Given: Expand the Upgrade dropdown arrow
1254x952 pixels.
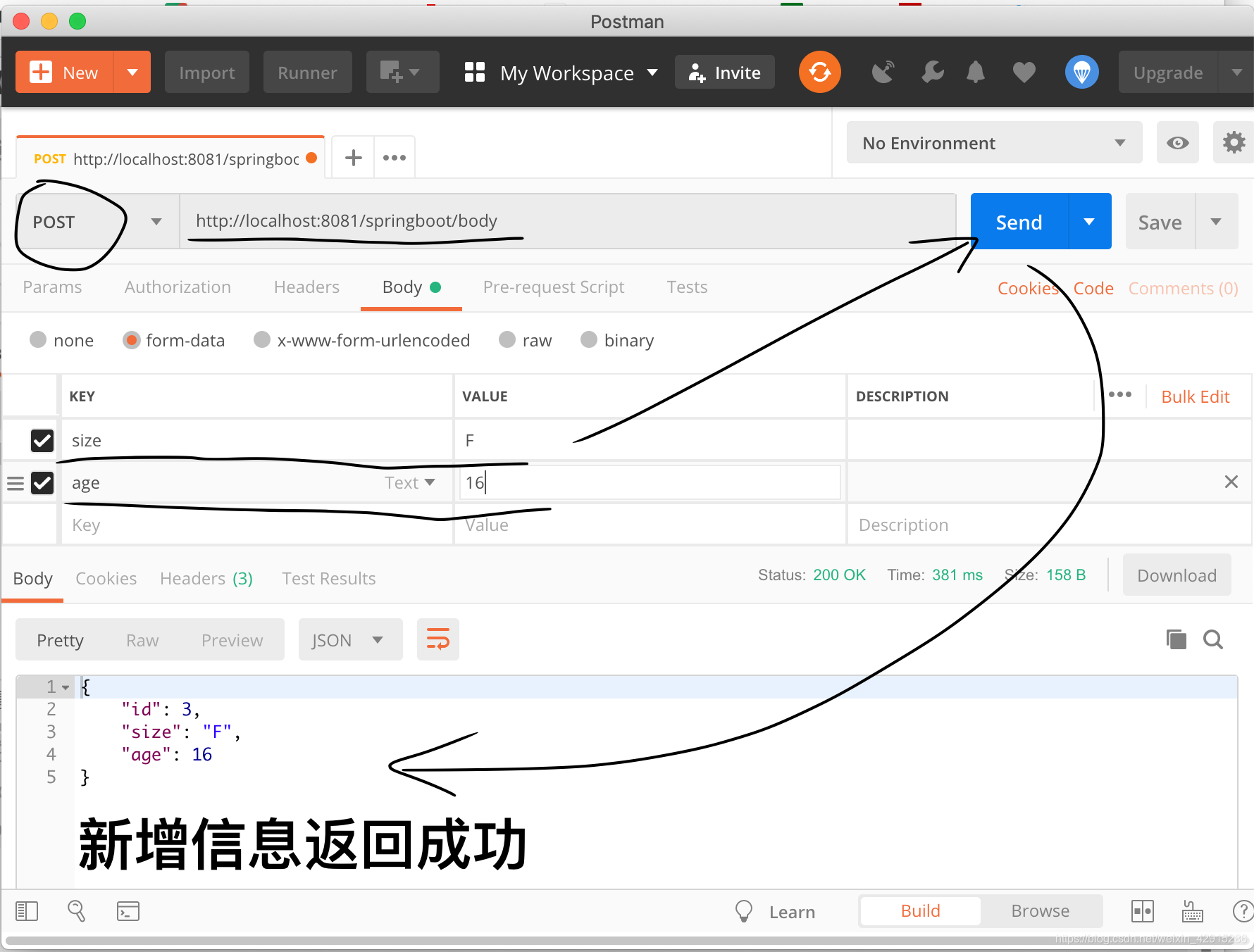Looking at the screenshot, I should [x=1237, y=72].
